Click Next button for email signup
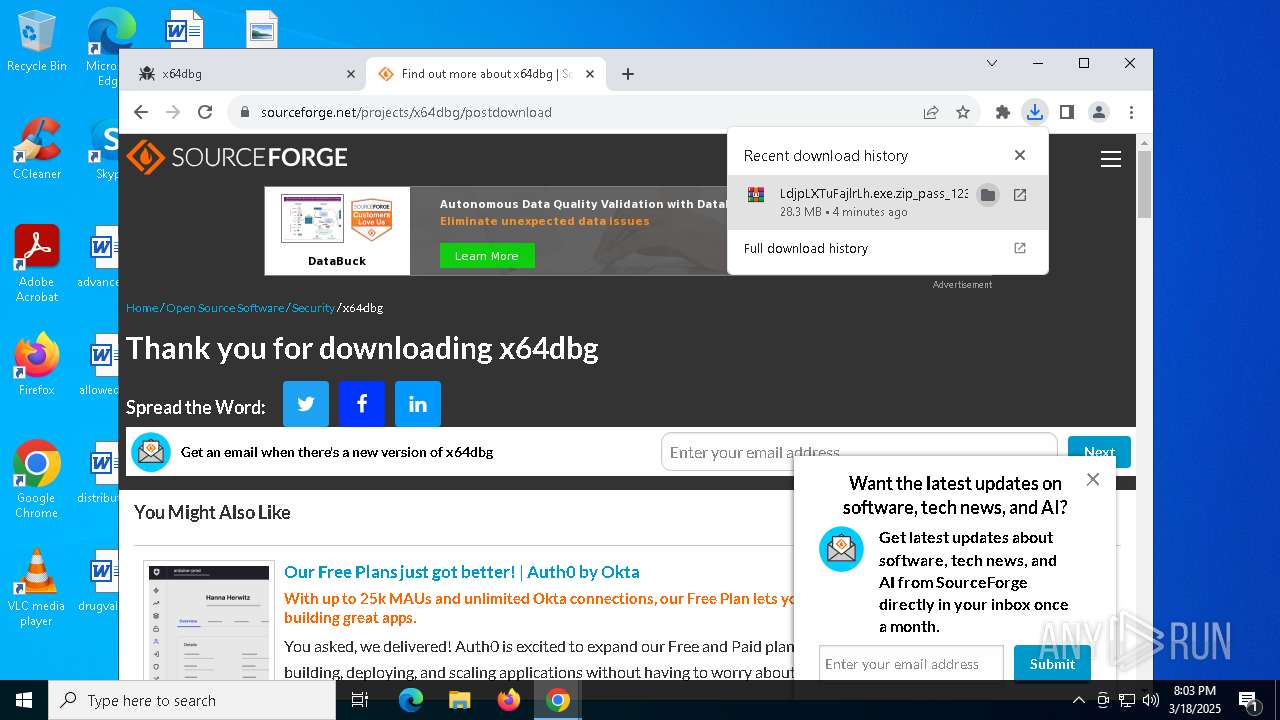 point(1099,452)
